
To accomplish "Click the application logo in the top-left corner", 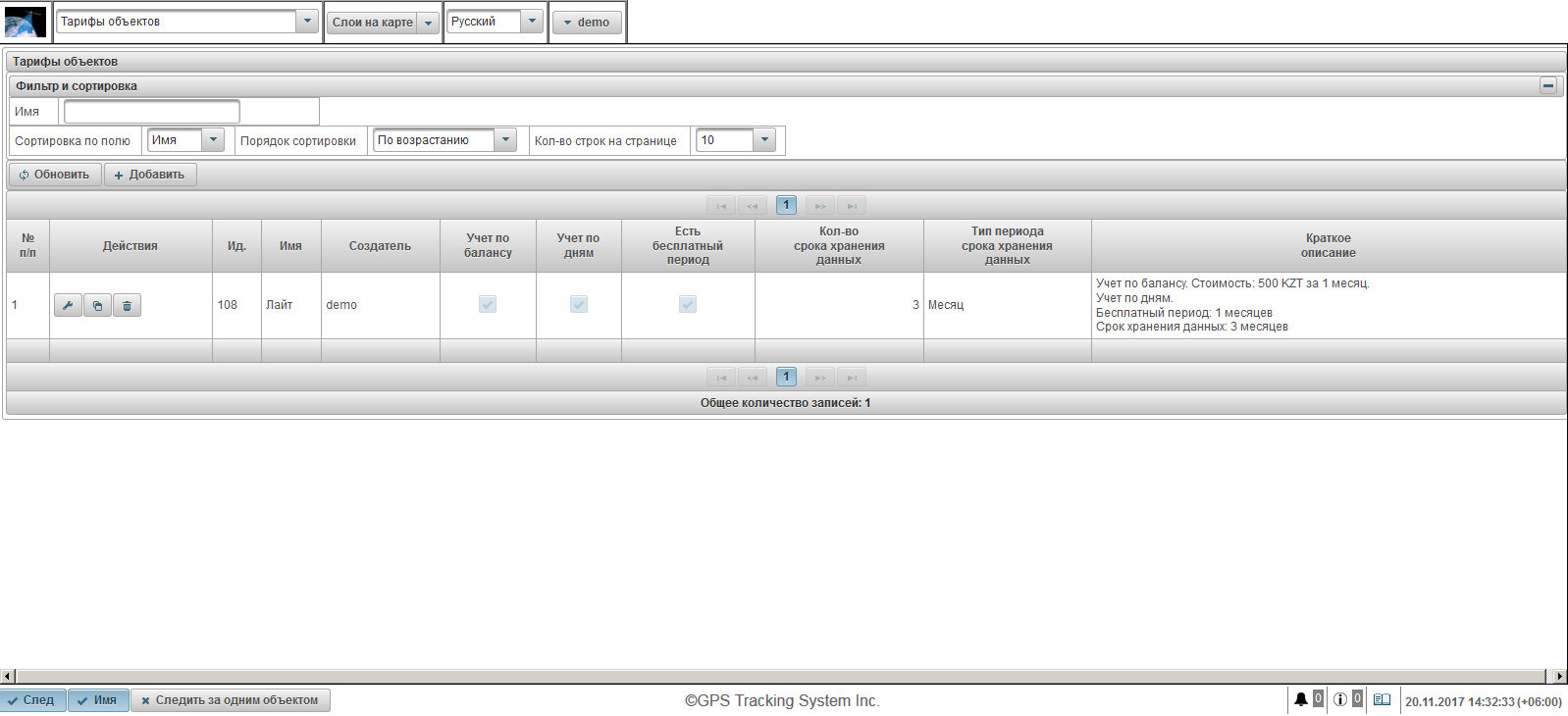I will coord(26,22).
